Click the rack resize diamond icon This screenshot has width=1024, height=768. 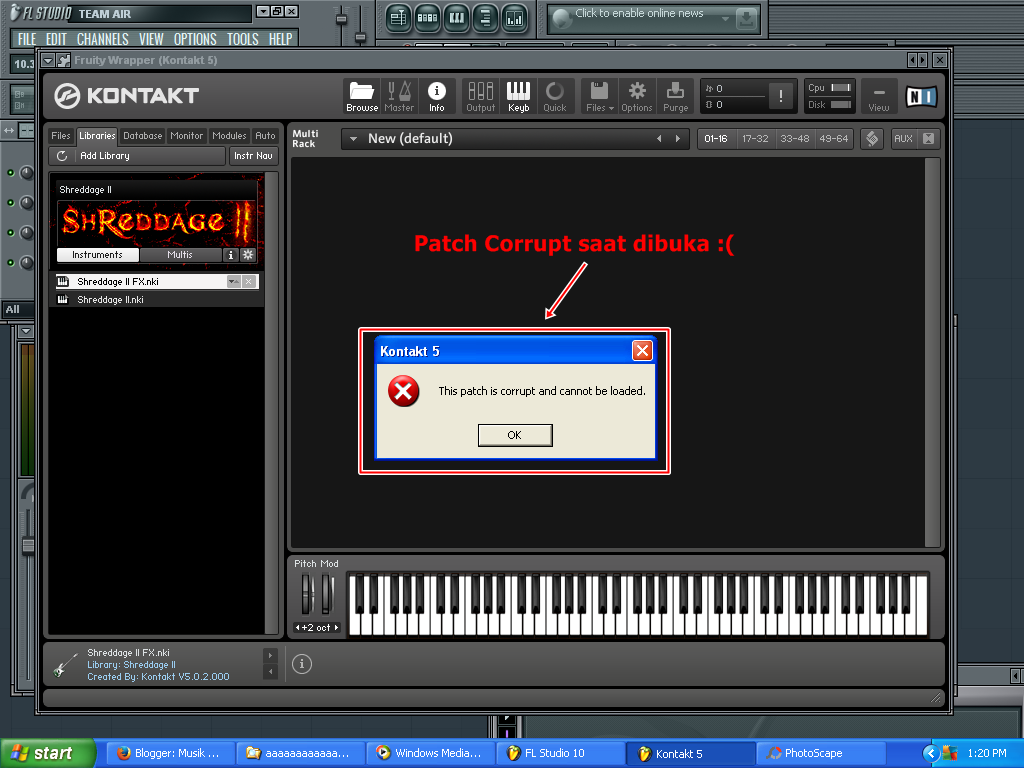[x=872, y=138]
